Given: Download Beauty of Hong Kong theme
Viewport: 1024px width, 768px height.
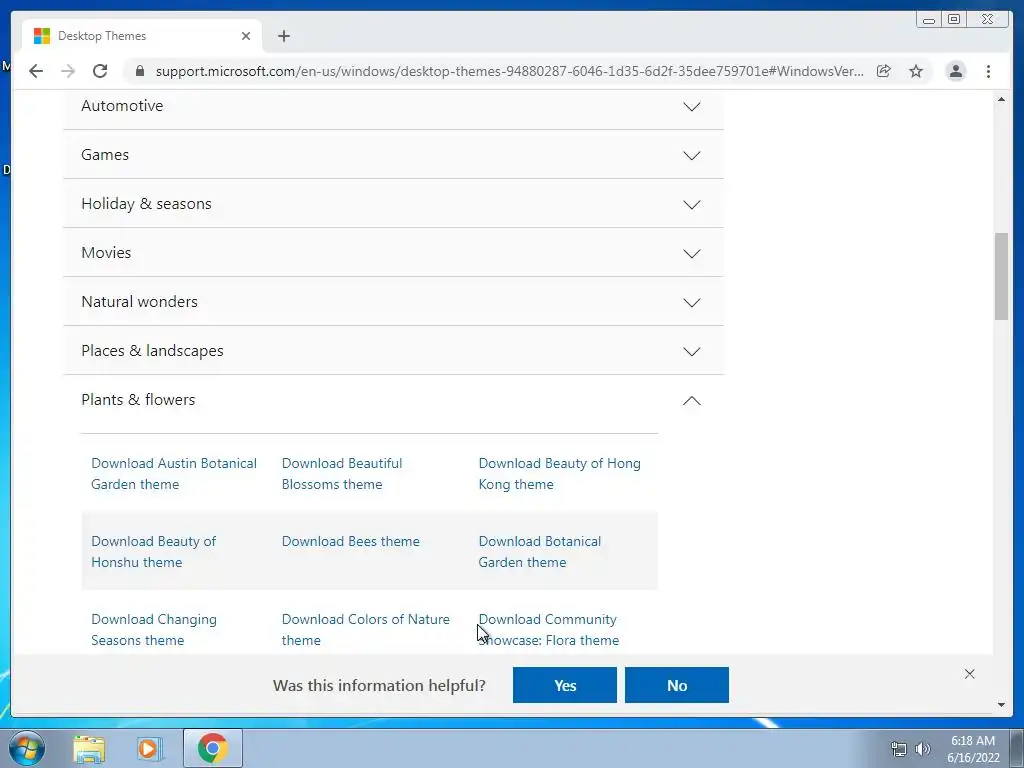Looking at the screenshot, I should [x=560, y=473].
